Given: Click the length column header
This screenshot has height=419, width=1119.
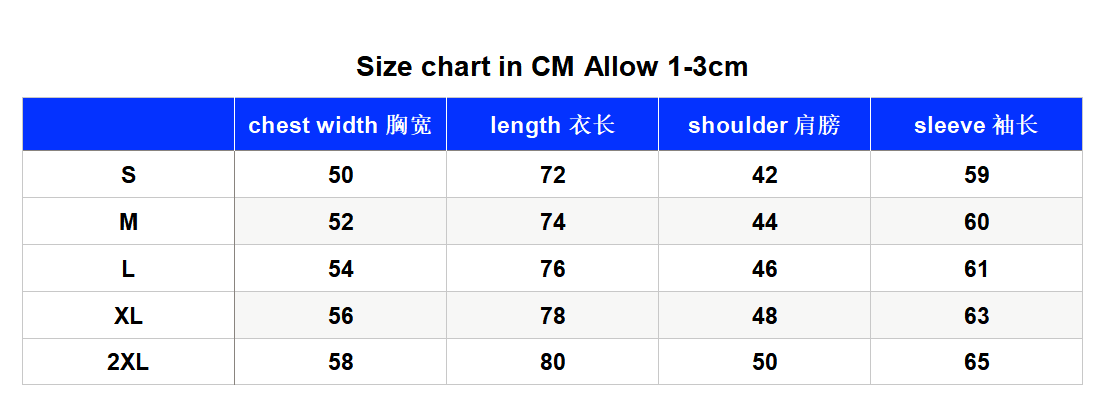Looking at the screenshot, I should (x=552, y=125).
